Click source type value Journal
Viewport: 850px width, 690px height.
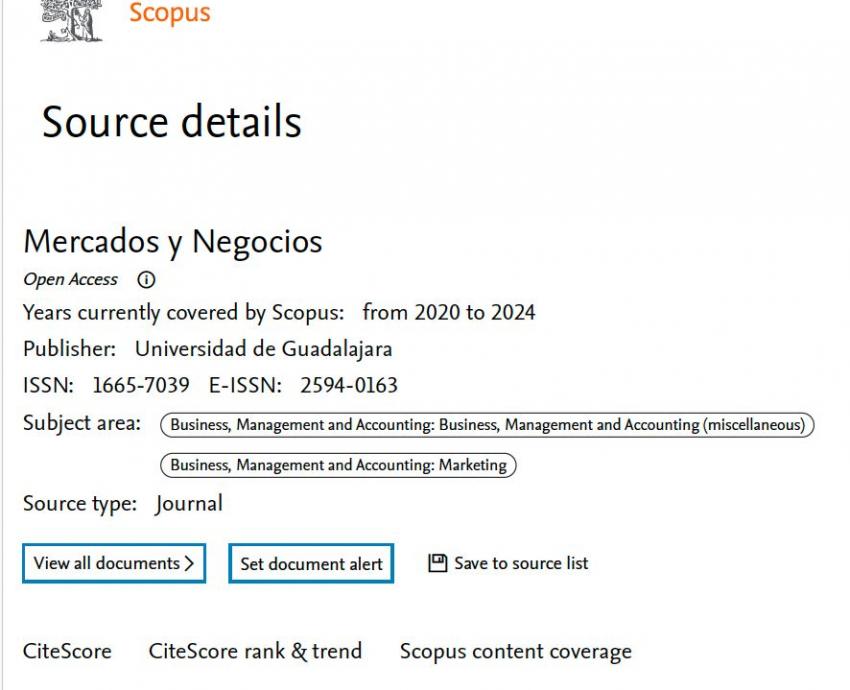[x=189, y=504]
